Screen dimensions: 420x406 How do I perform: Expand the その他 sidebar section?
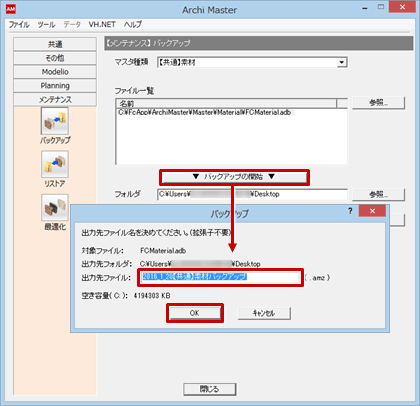(x=55, y=58)
